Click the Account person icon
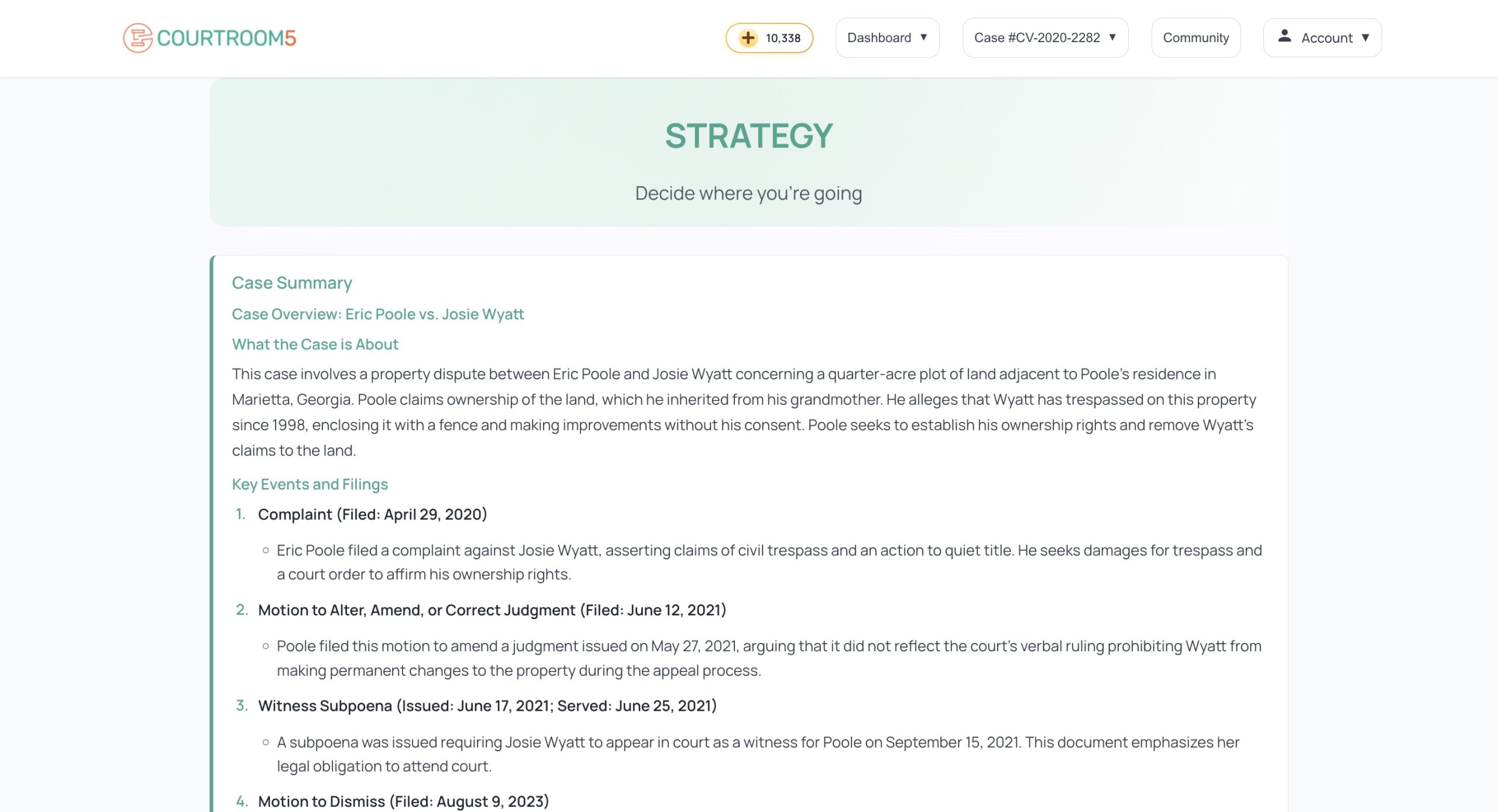This screenshot has width=1498, height=812. coord(1284,36)
